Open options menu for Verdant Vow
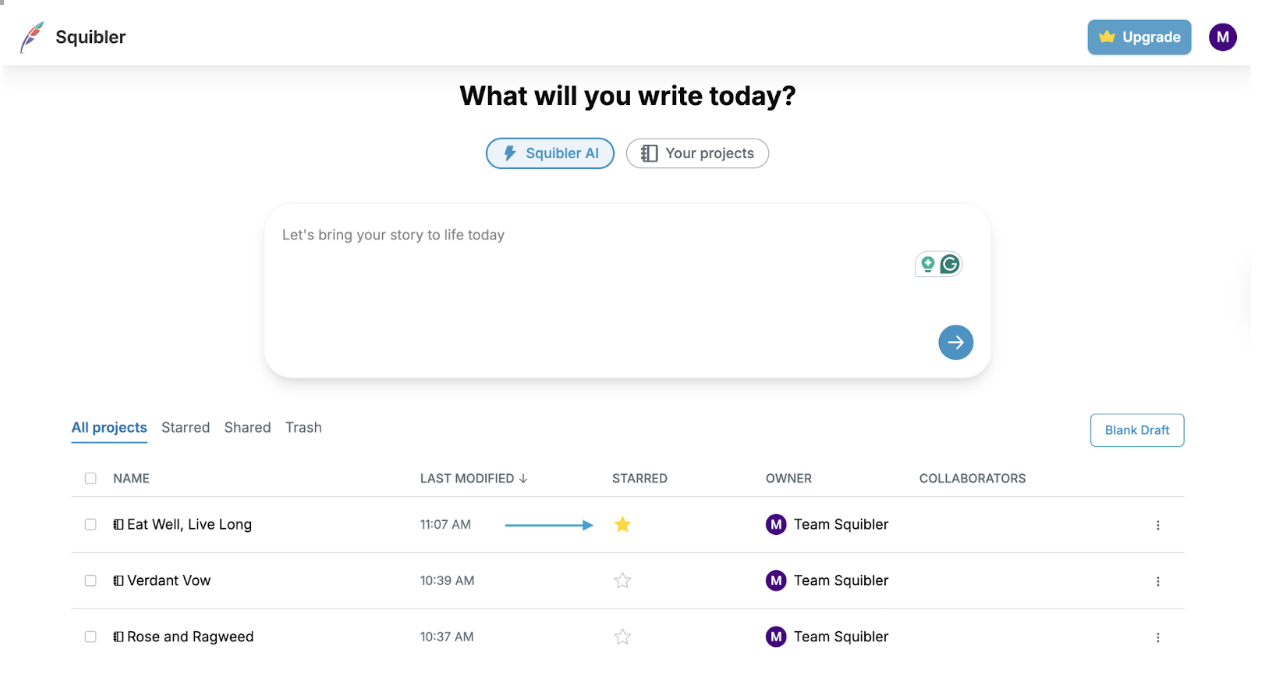The image size is (1278, 694). click(1158, 581)
